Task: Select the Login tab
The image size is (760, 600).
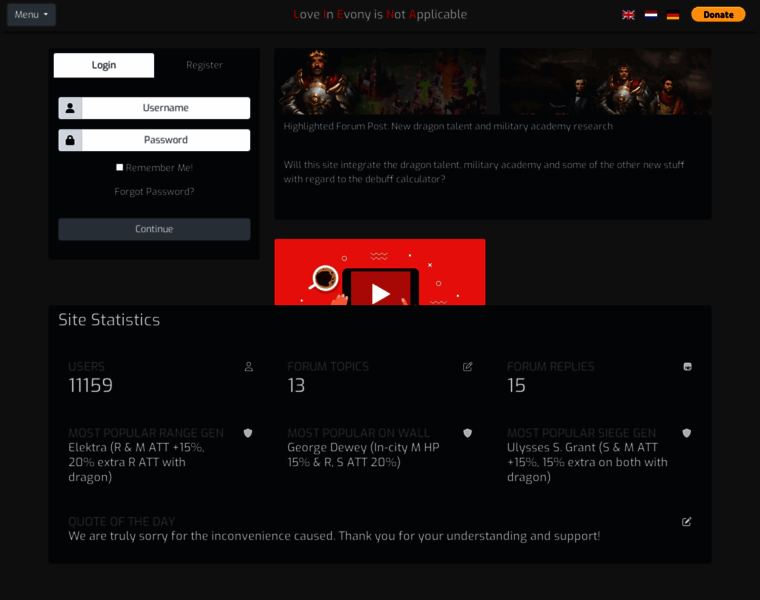Action: tap(104, 65)
